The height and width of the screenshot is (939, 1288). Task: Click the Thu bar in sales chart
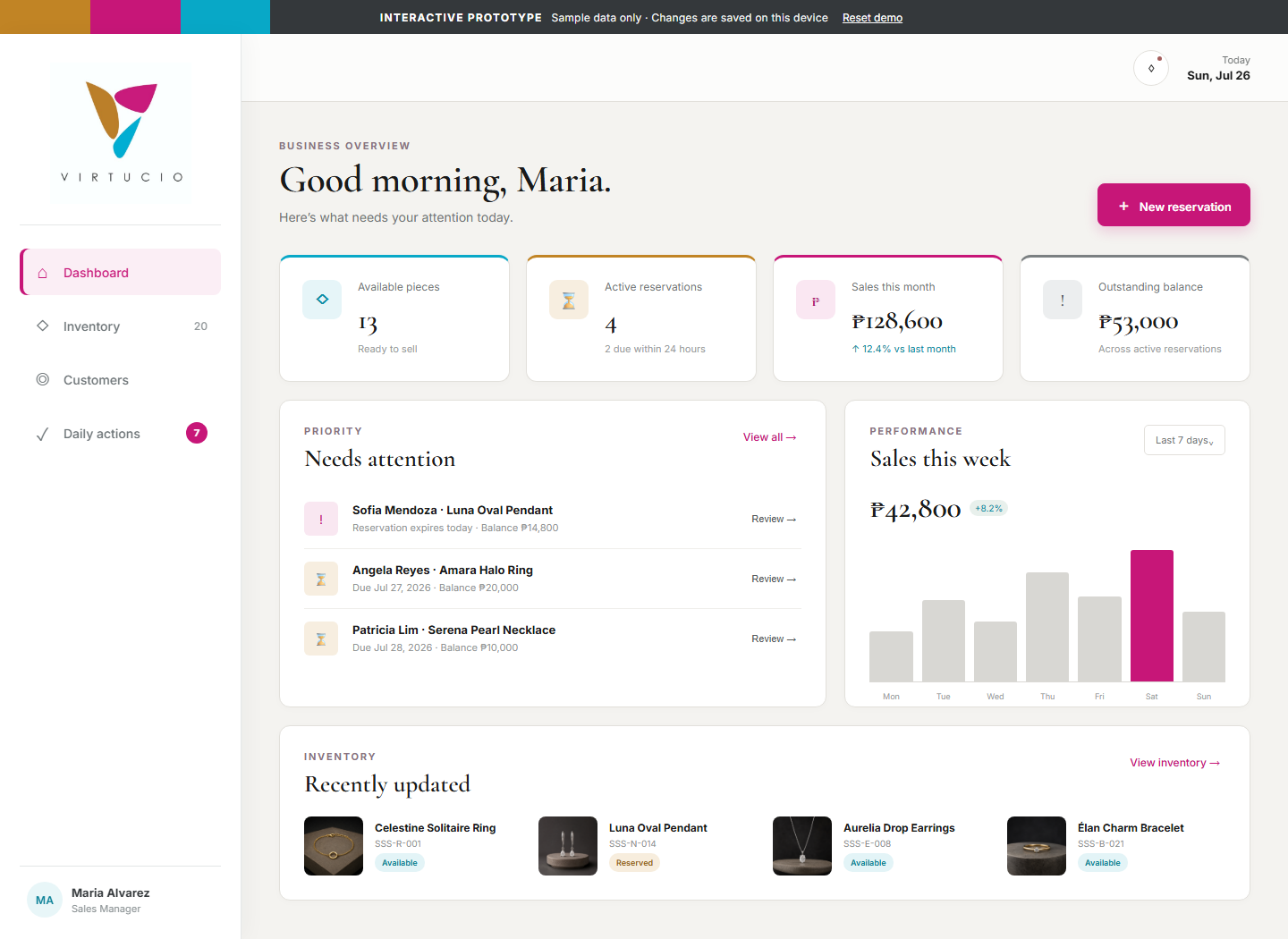coord(1047,627)
